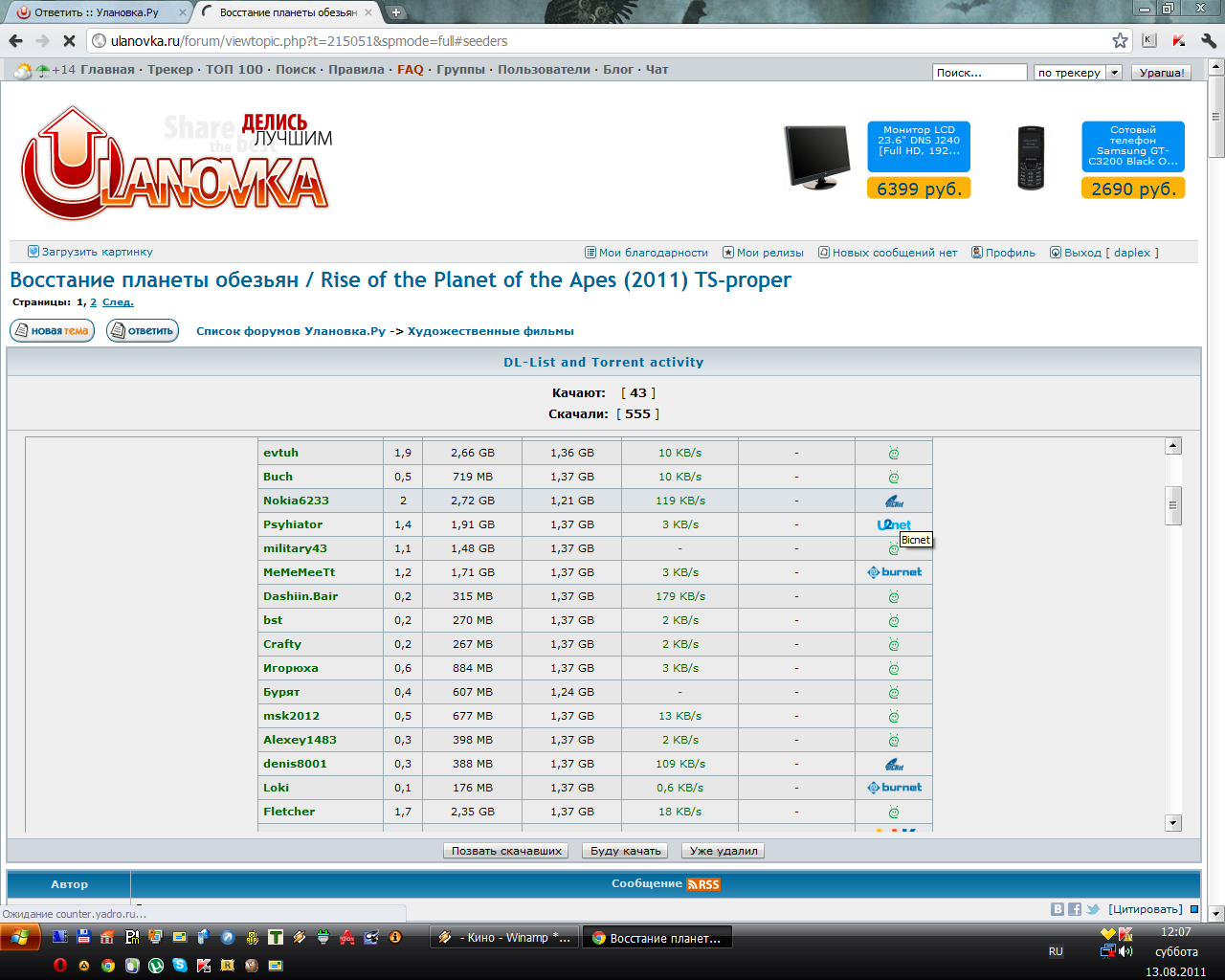1225x980 pixels.
Task: Click the burnet provider logo next to MeMeMeeTt
Action: [x=894, y=572]
